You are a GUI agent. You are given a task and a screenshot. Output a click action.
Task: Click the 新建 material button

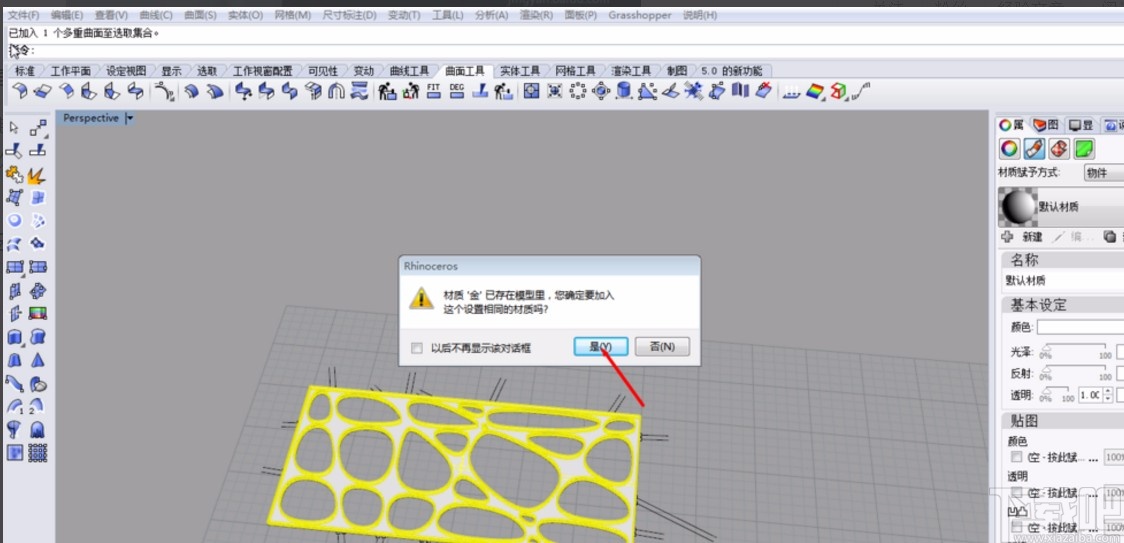point(1022,237)
